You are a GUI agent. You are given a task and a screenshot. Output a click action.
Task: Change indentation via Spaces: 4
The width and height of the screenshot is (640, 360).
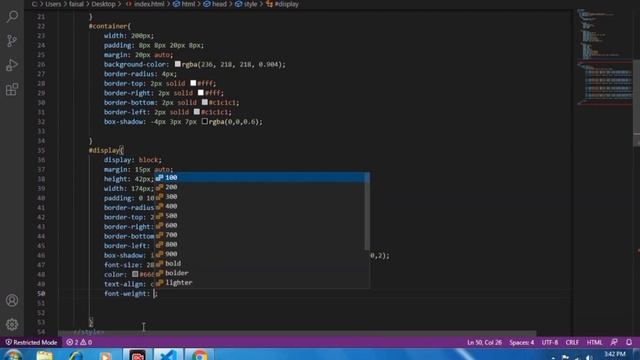tap(521, 342)
